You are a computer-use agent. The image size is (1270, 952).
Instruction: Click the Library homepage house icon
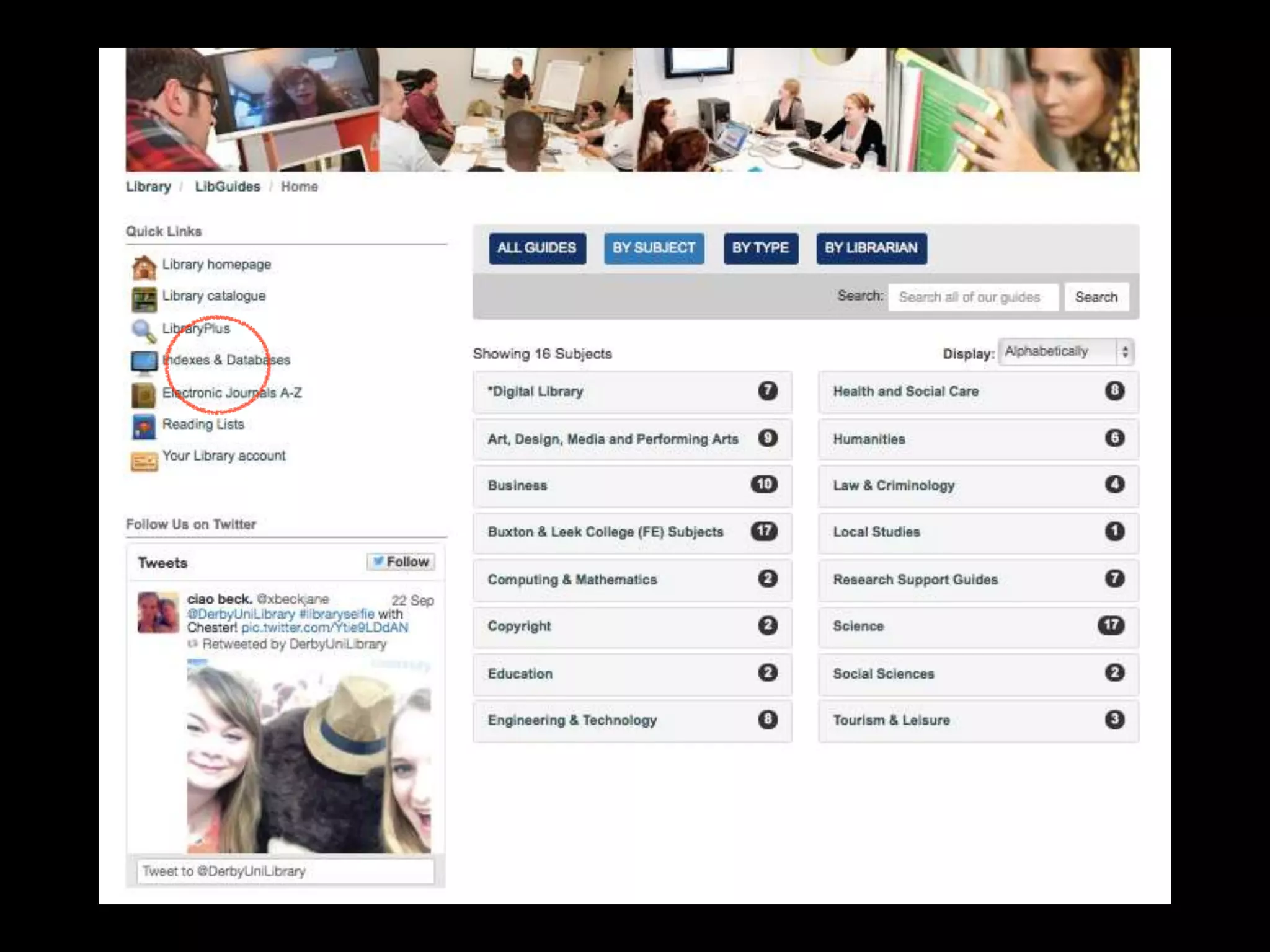point(144,268)
